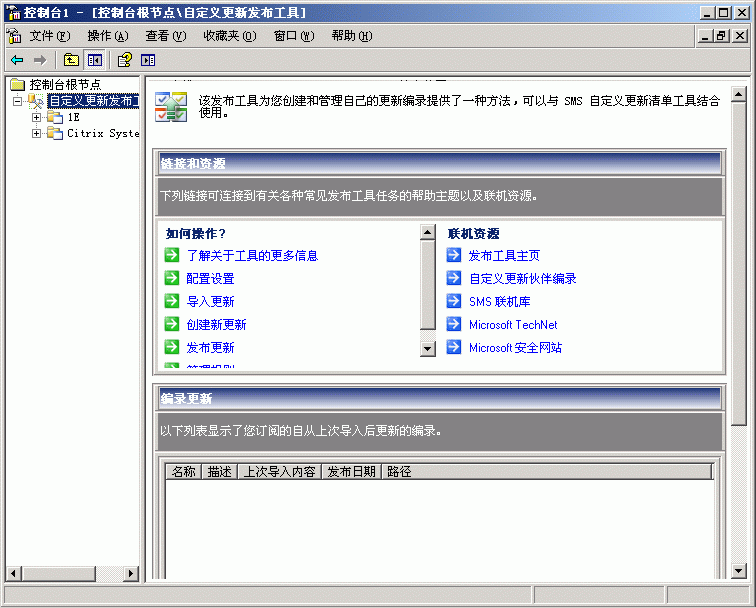Open the 文件(F) menu
Screen dimensions: 756x608
pyautogui.click(x=49, y=36)
